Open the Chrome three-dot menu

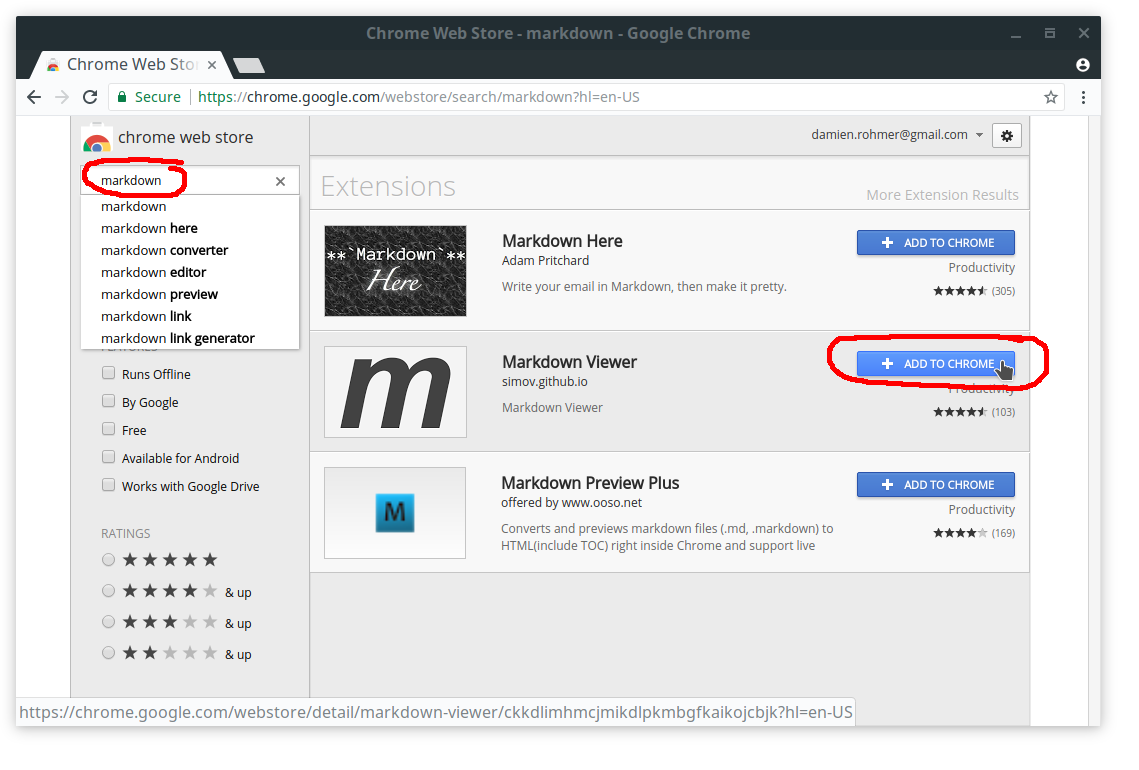coord(1083,97)
